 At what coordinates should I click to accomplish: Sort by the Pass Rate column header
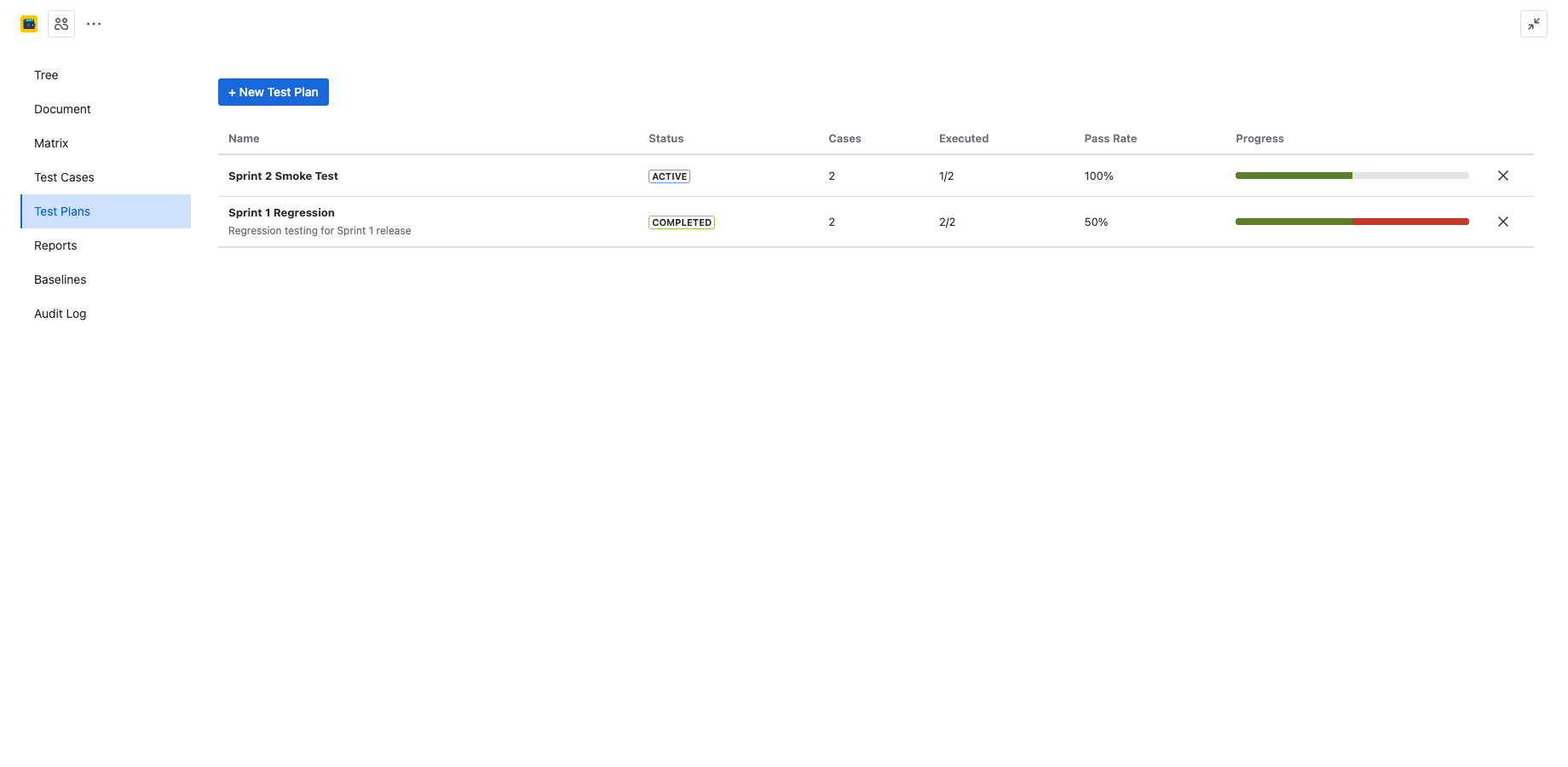1110,138
